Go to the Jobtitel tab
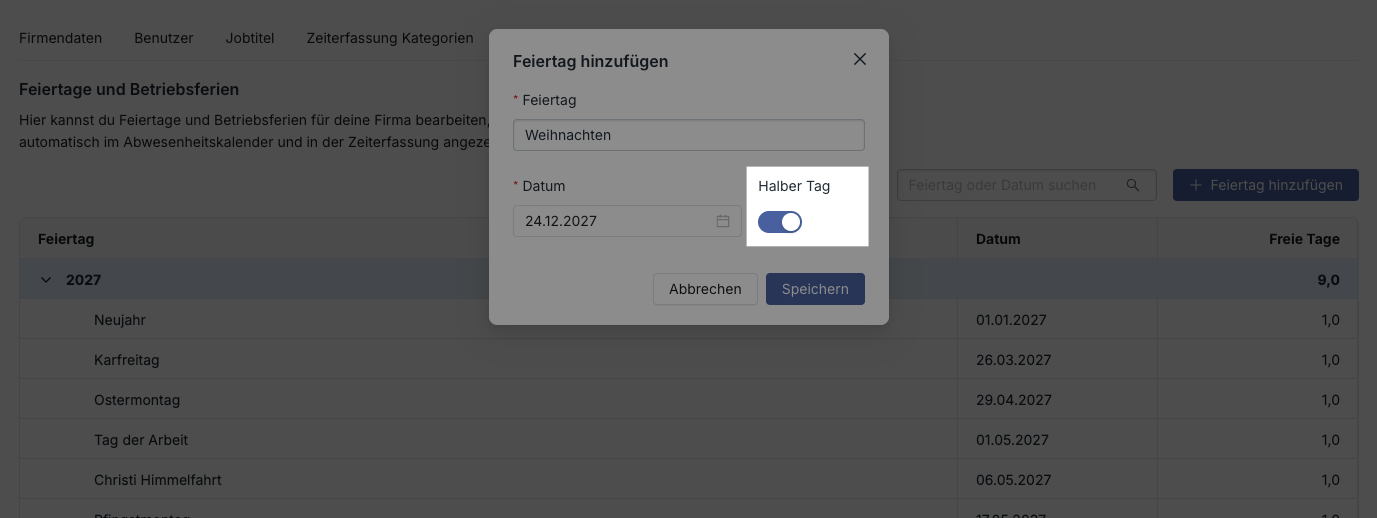The image size is (1377, 518). [x=250, y=38]
